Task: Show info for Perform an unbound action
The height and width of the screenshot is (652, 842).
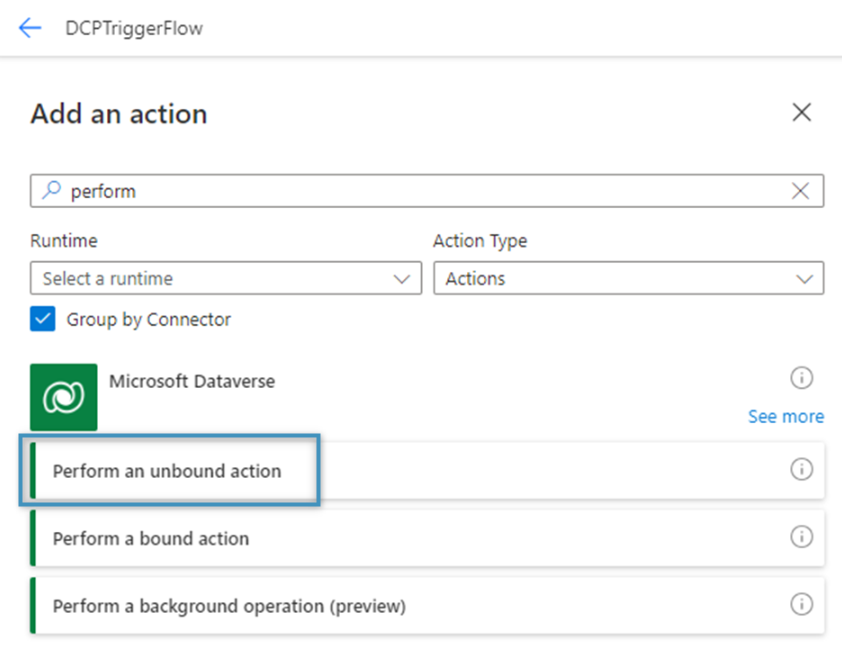Action: point(801,469)
